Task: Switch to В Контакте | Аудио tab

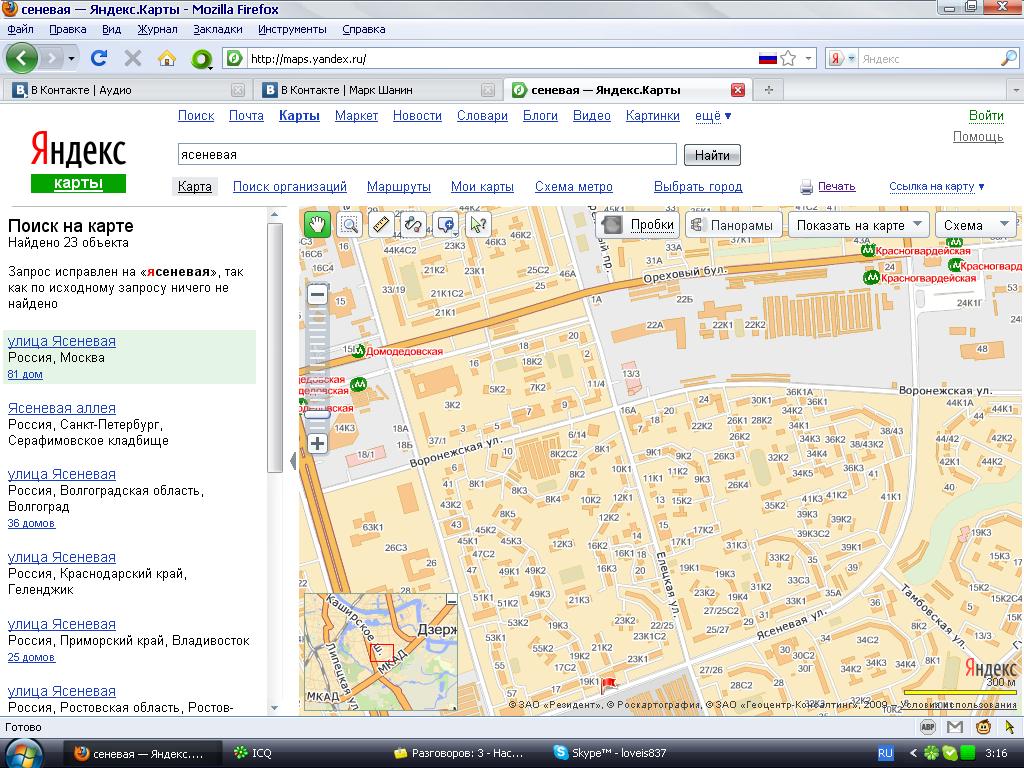Action: [127, 90]
